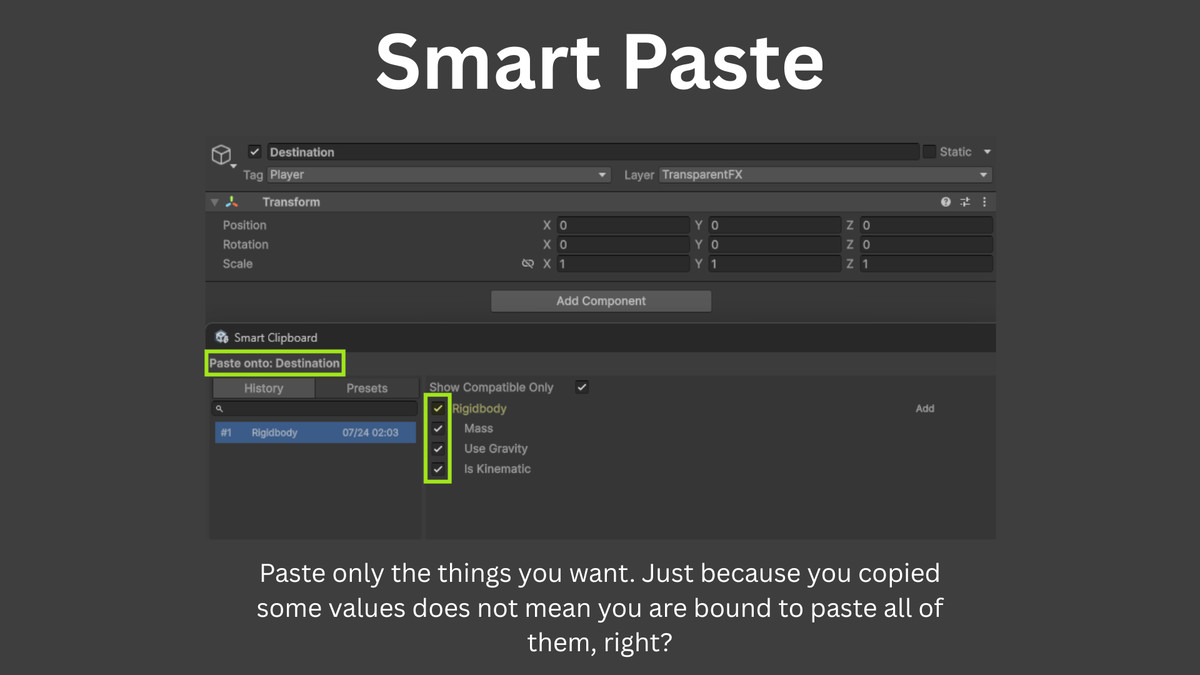Click the Transform component axes icon
This screenshot has height=675, width=1200.
pyautogui.click(x=232, y=202)
